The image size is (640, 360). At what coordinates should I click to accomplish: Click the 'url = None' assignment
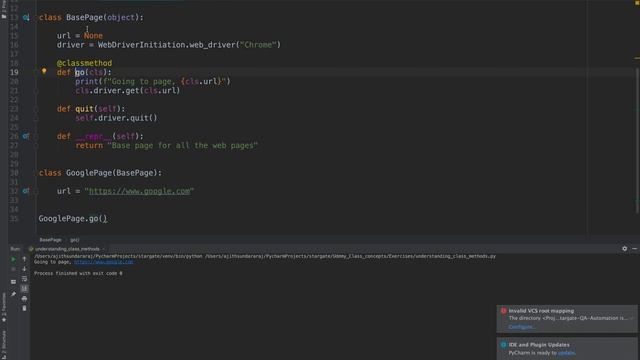pos(80,36)
